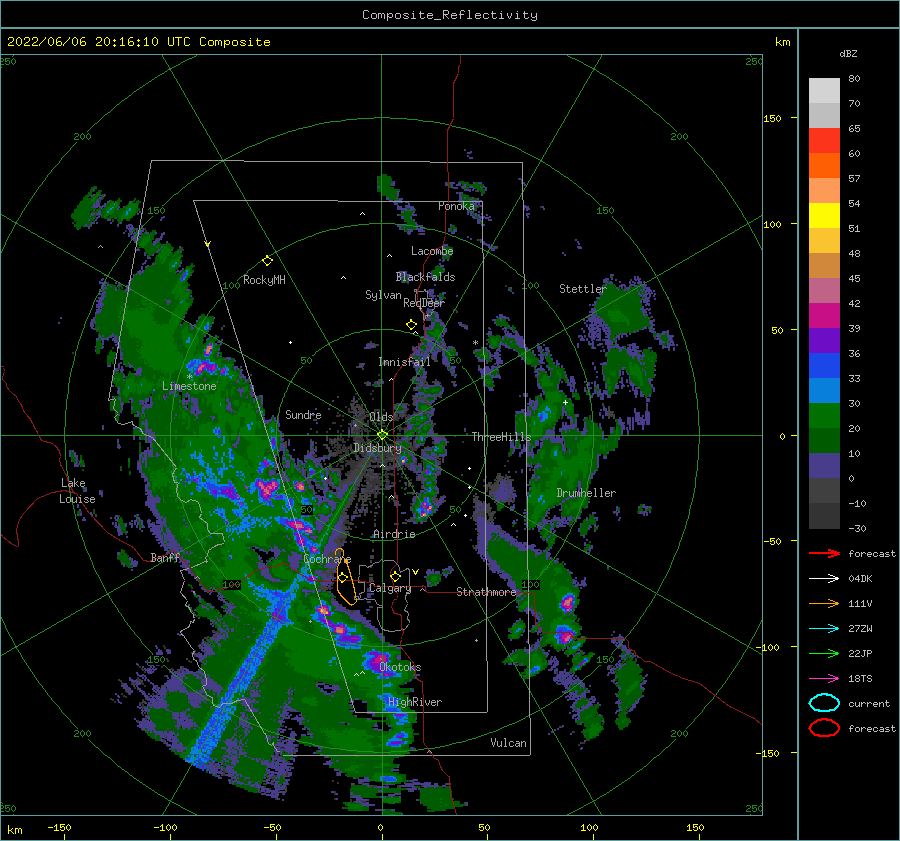Click the Ponoka city label
The image size is (900, 841).
point(456,206)
